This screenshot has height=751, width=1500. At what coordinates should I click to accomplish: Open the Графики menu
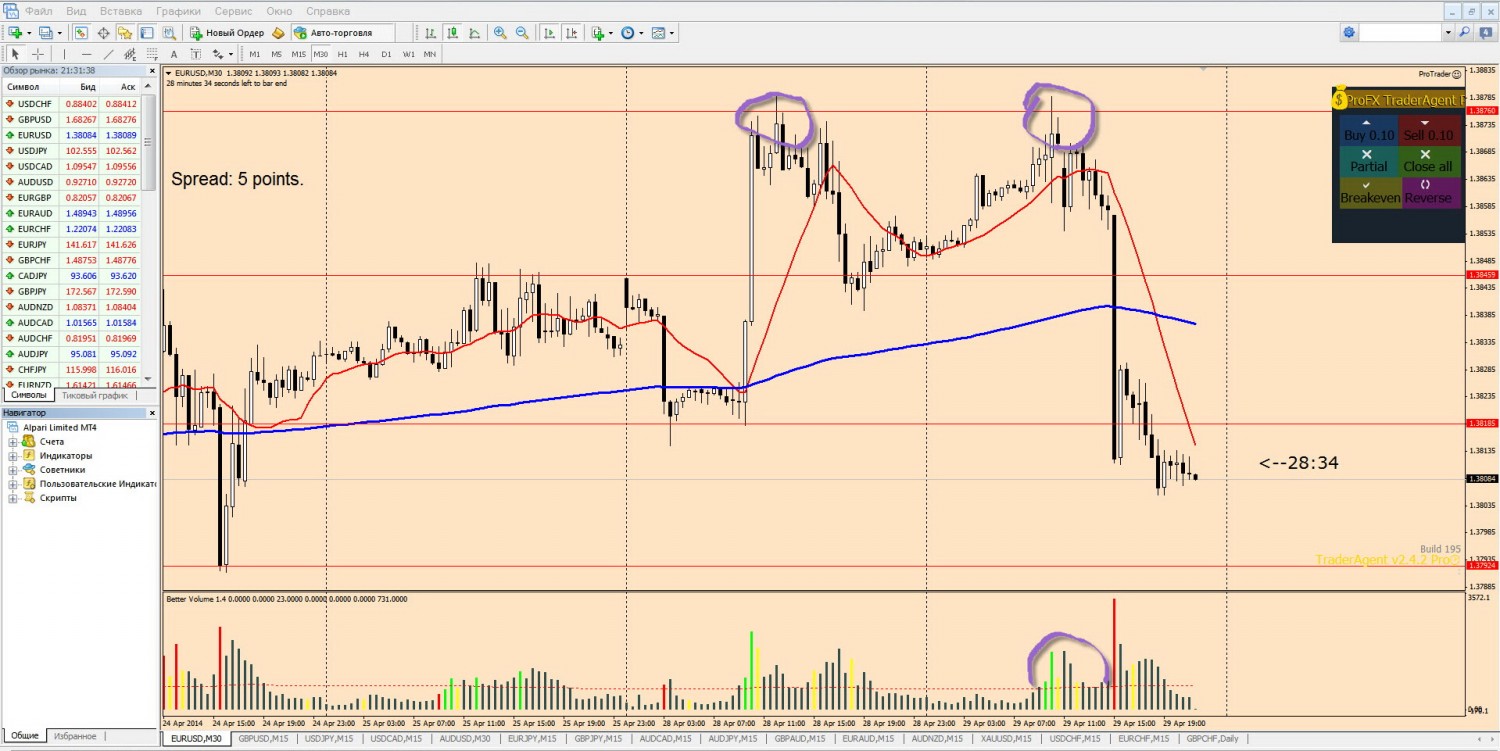[x=178, y=11]
